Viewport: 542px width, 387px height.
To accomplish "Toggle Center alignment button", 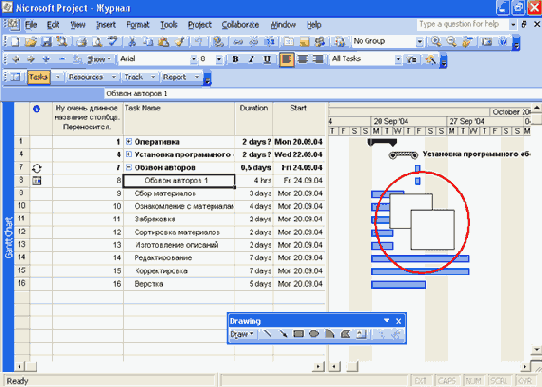I will tap(303, 59).
